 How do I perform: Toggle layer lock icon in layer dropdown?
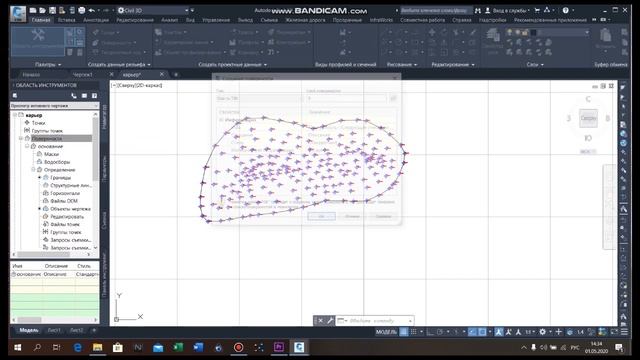(x=525, y=32)
